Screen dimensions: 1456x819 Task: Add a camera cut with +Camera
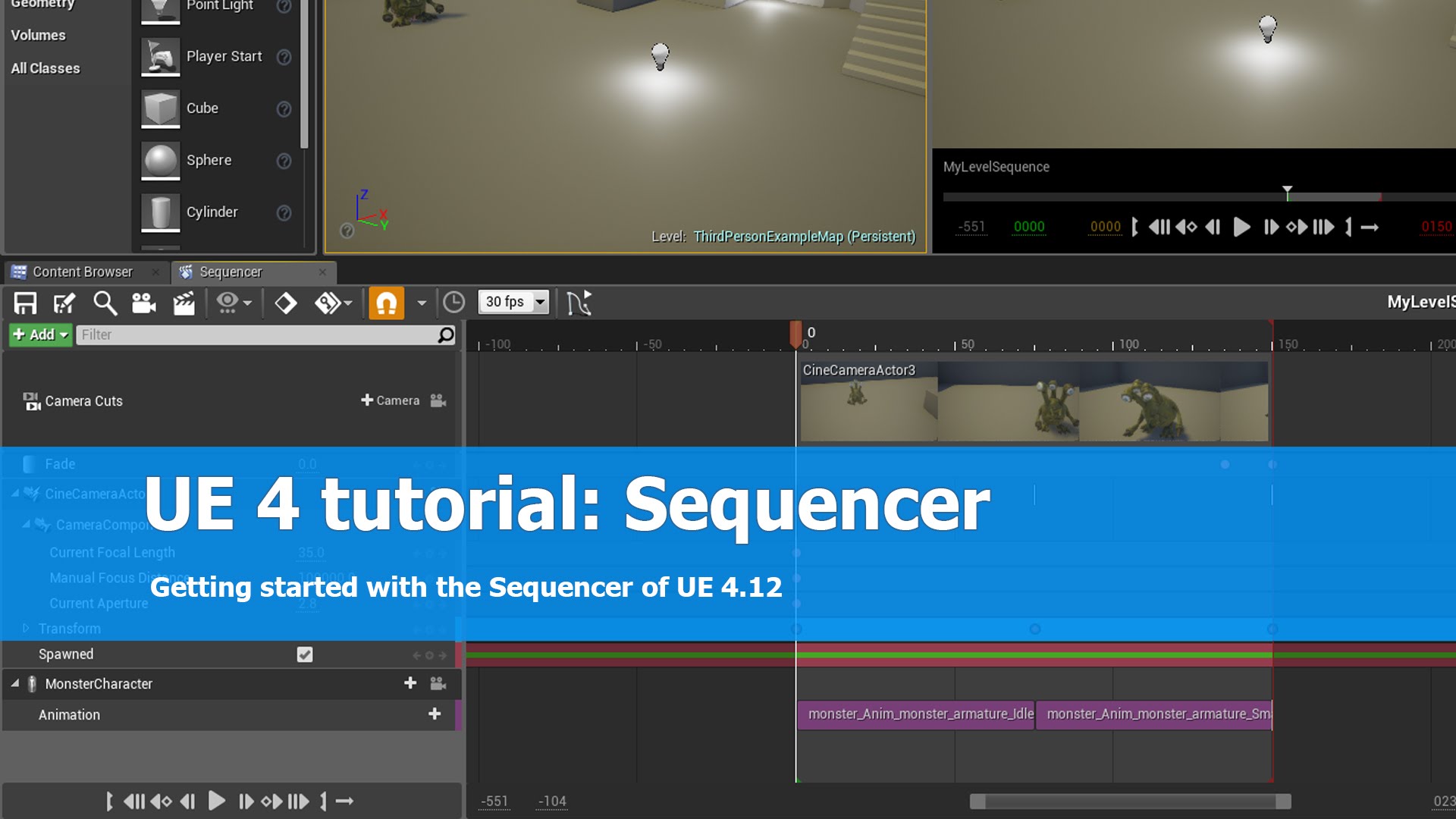tap(390, 400)
